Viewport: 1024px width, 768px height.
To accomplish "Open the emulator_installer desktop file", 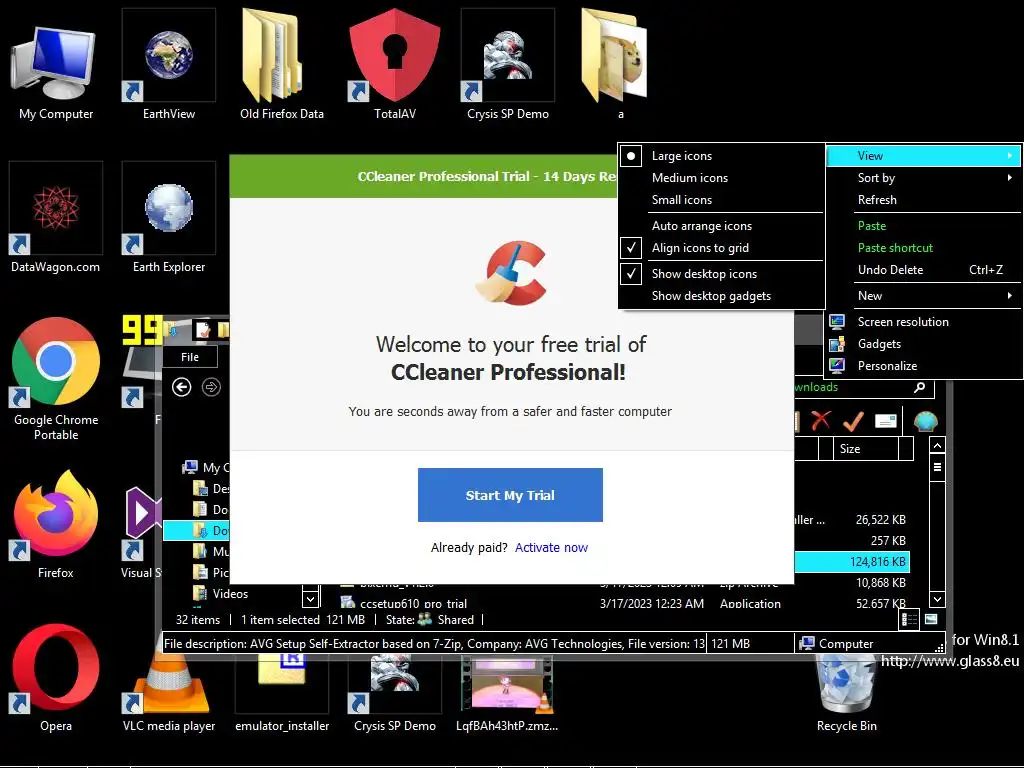I will 281,692.
